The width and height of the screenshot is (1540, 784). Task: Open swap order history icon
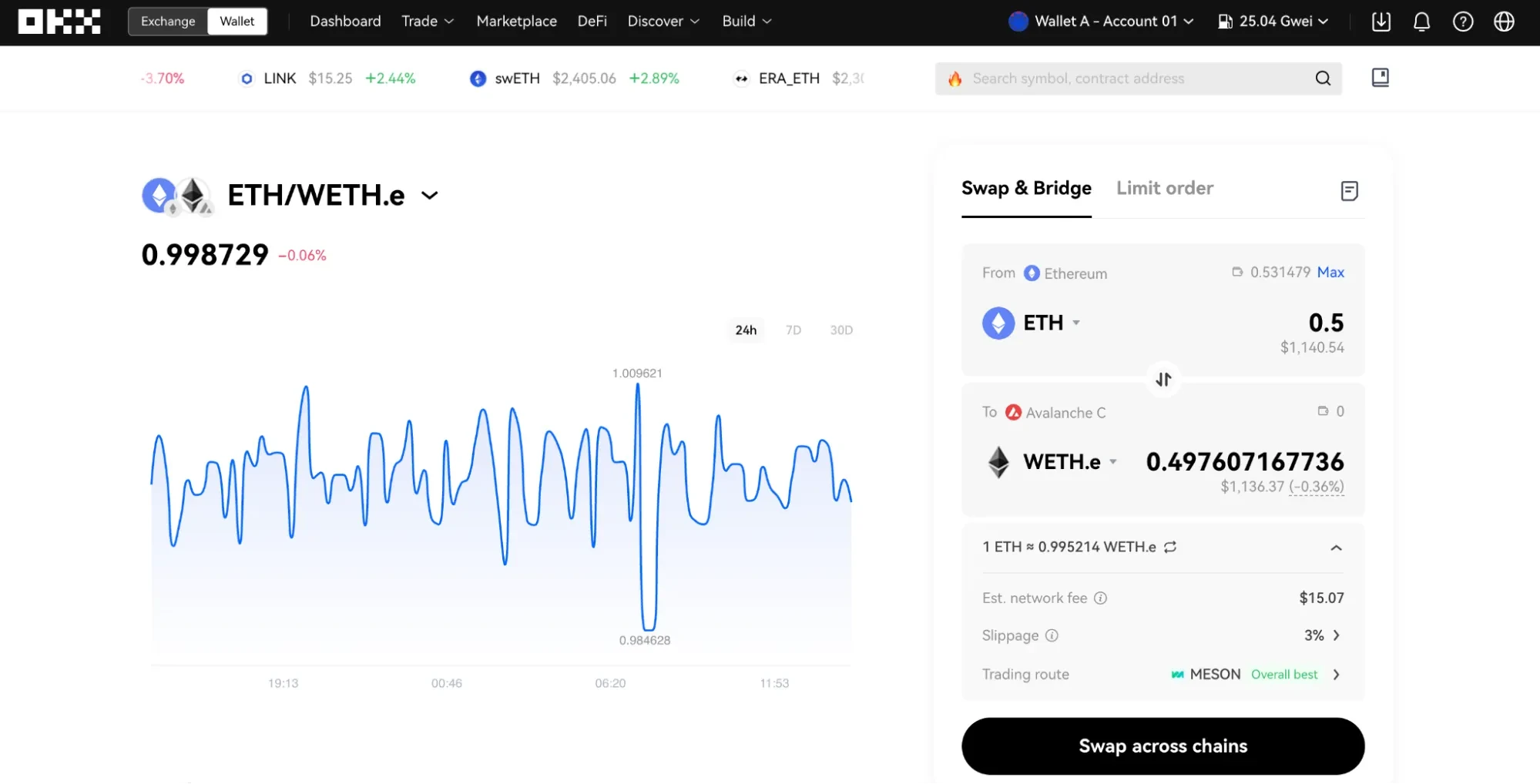click(x=1349, y=191)
